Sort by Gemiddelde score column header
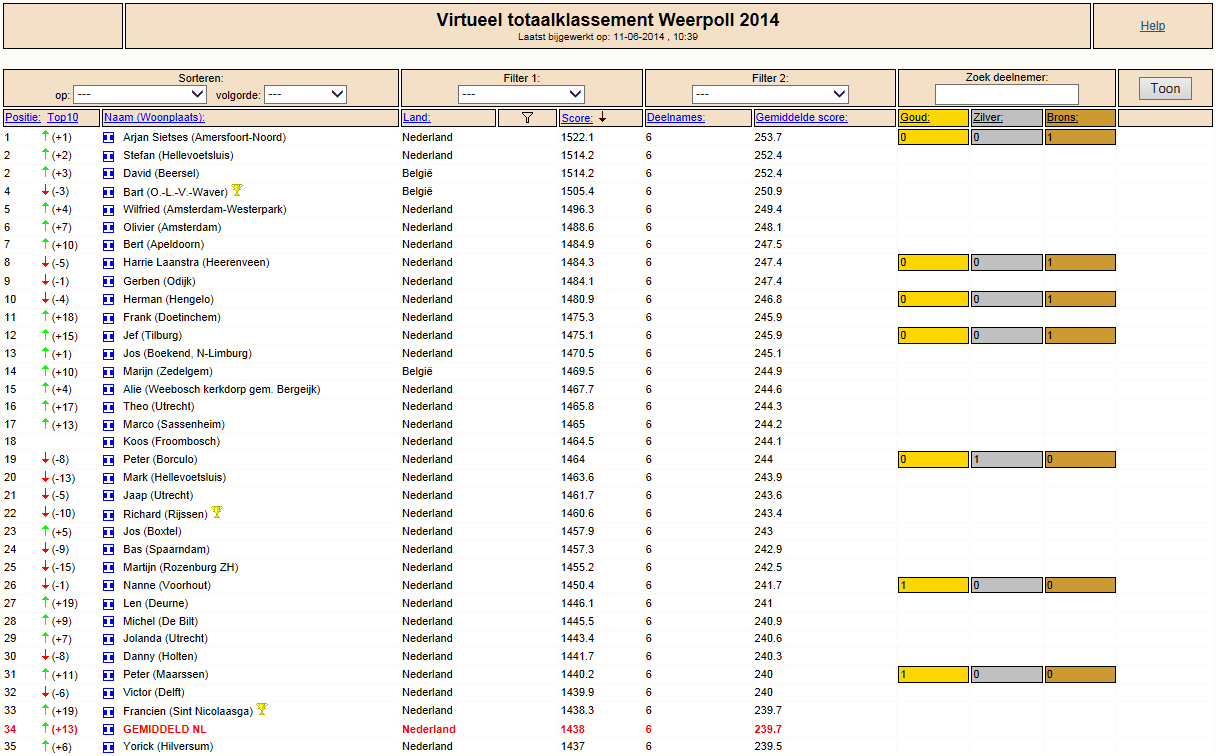The width and height of the screenshot is (1216, 756). (x=801, y=118)
